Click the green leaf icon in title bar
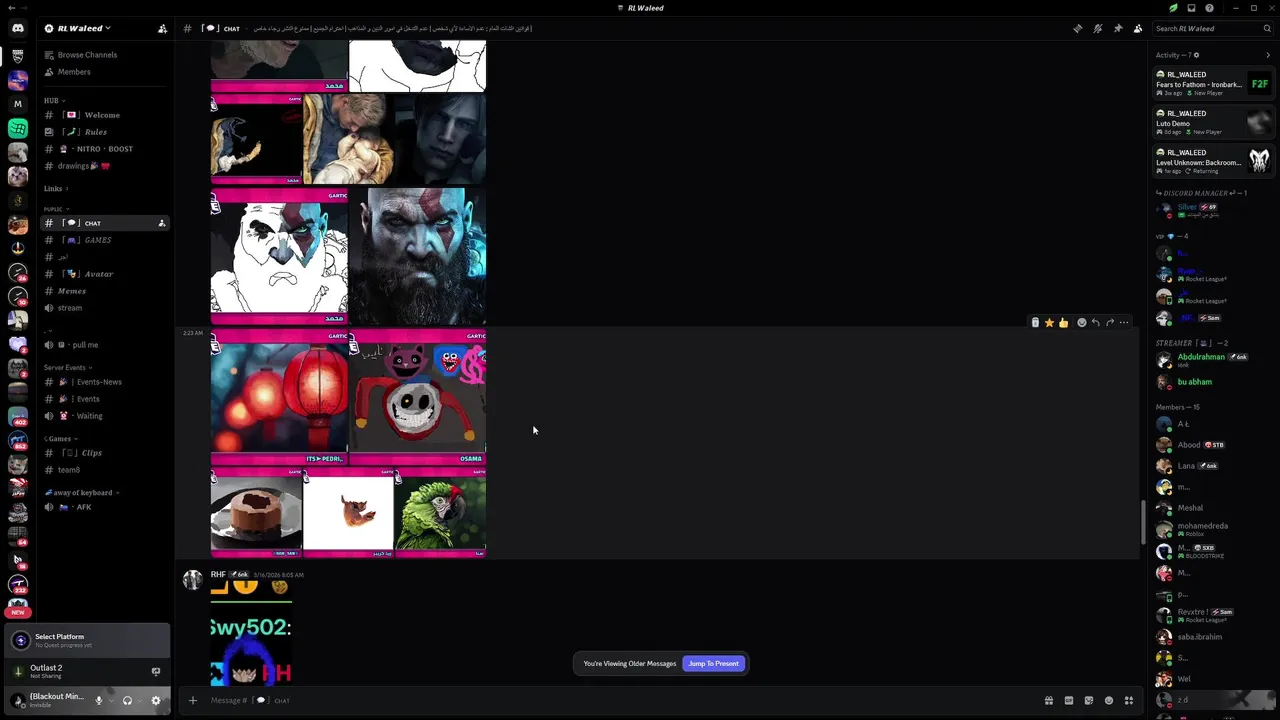 pos(1173,8)
